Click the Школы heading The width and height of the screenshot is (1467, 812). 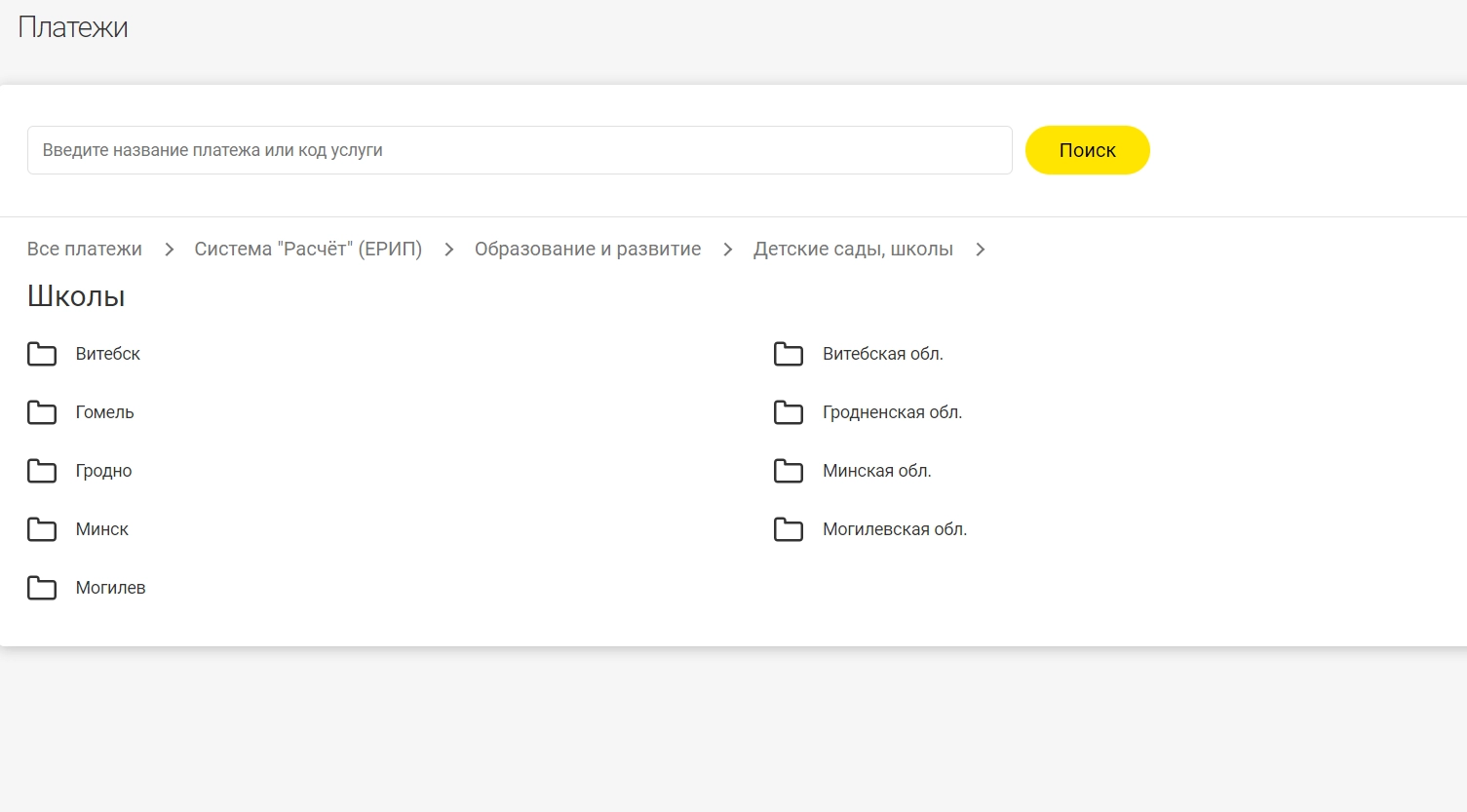pos(76,295)
